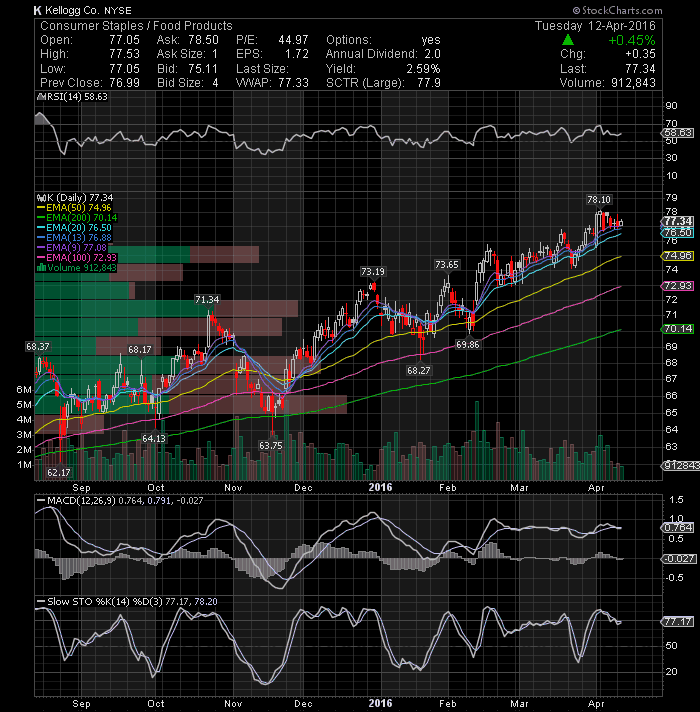Click the EMA(9) 77.08 legend entry

point(72,247)
